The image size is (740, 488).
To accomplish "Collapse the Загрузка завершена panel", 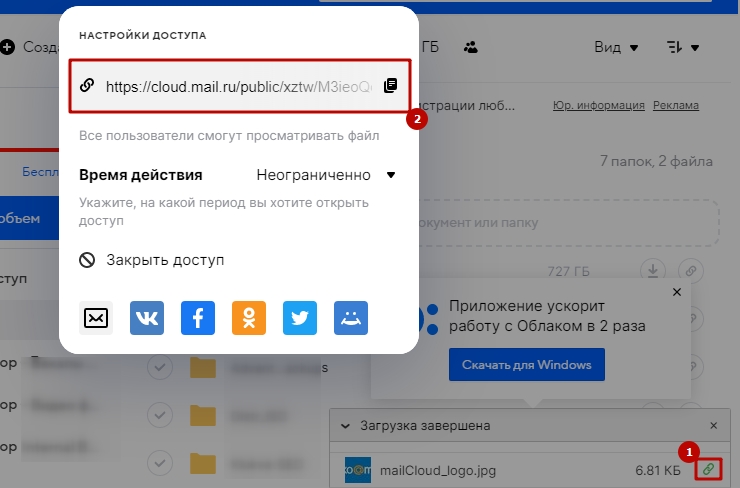I will tap(346, 425).
